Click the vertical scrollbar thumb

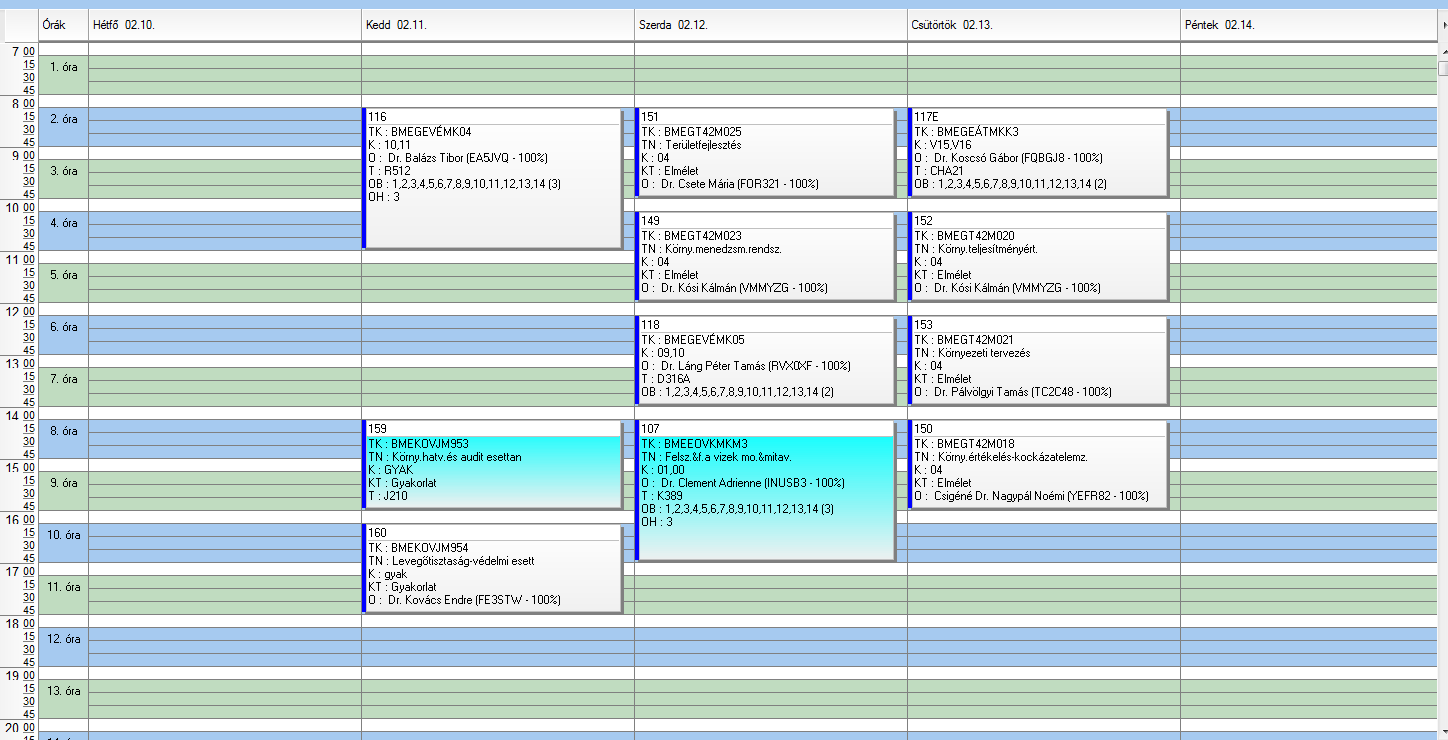point(1442,69)
